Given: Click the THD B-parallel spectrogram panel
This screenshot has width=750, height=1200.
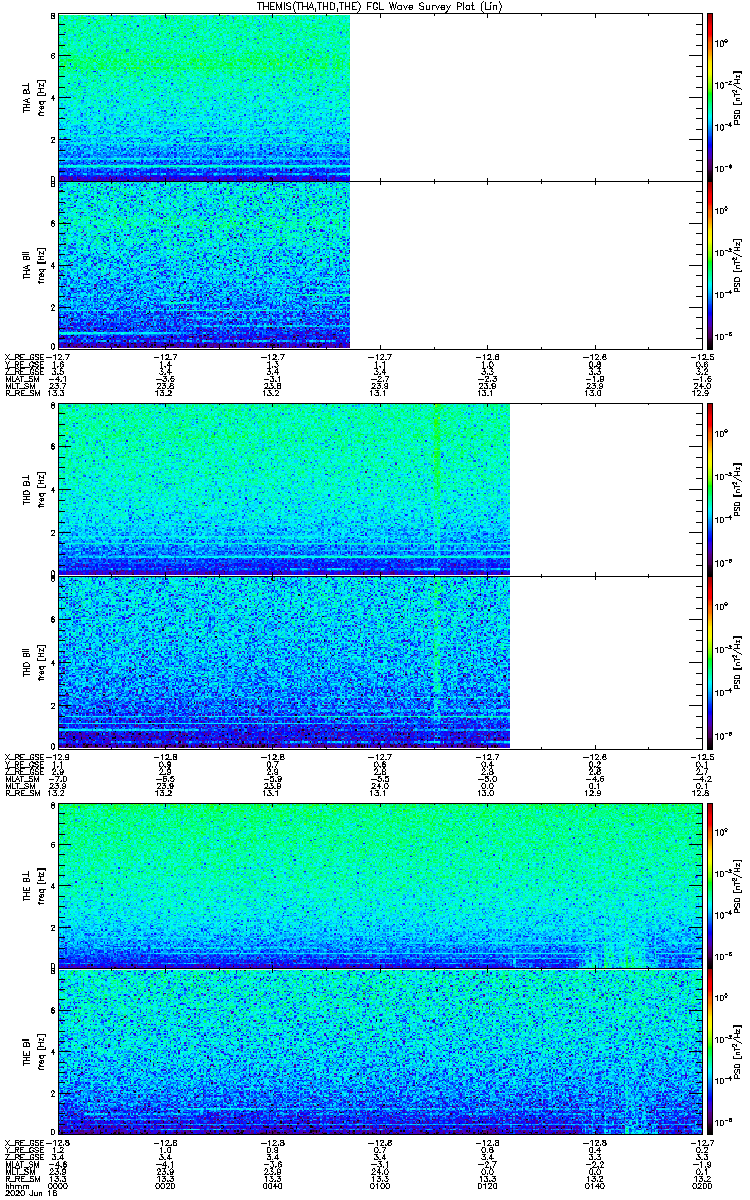Looking at the screenshot, I should [378, 662].
